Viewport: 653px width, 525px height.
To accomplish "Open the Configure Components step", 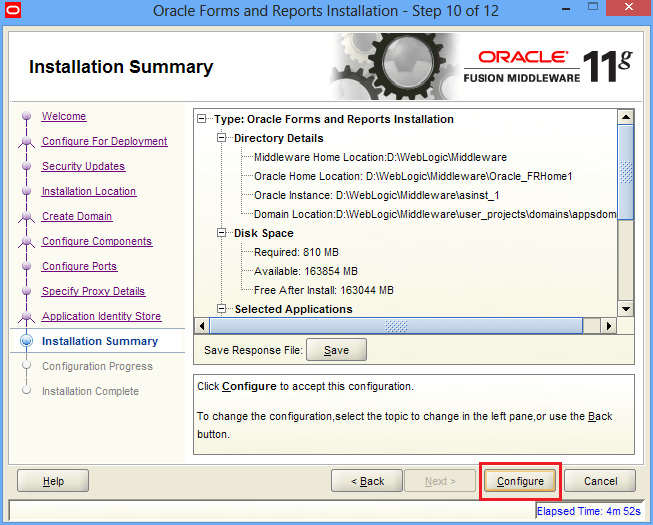I will pyautogui.click(x=97, y=241).
